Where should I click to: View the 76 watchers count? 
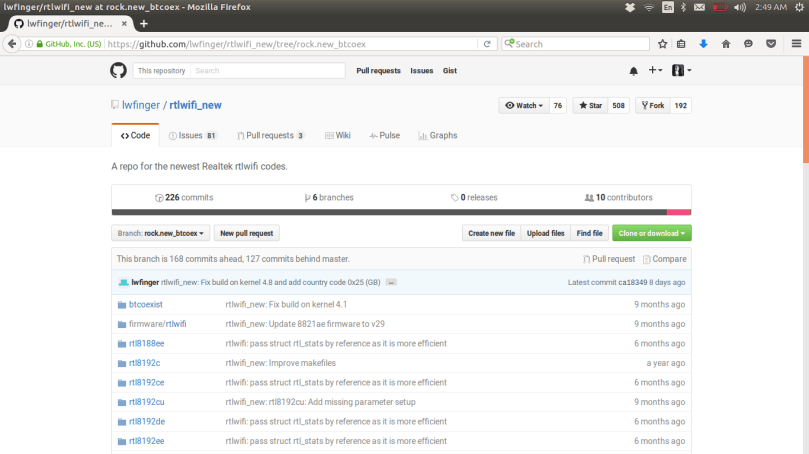(x=558, y=105)
